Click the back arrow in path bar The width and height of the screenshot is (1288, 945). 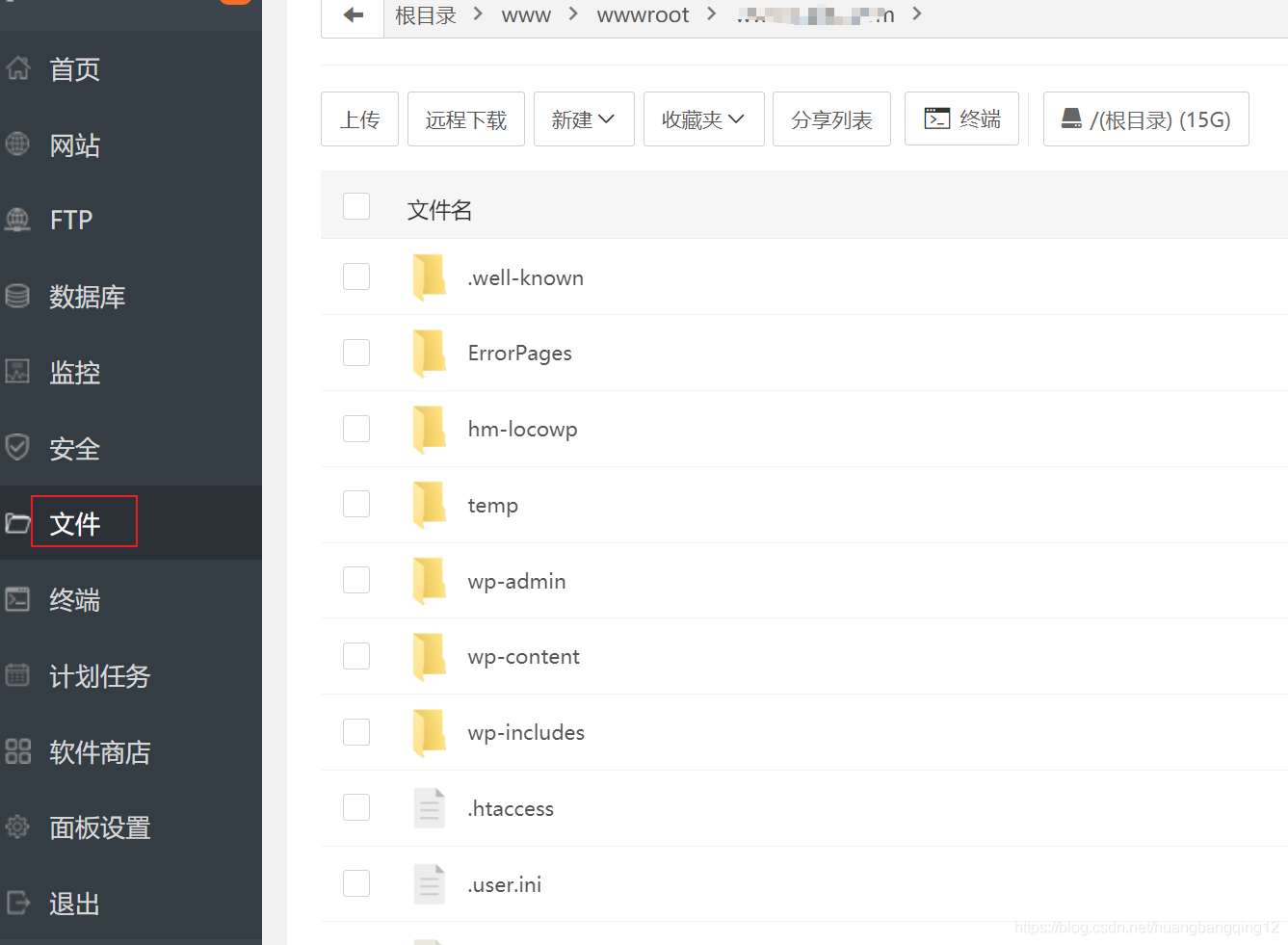coord(354,14)
